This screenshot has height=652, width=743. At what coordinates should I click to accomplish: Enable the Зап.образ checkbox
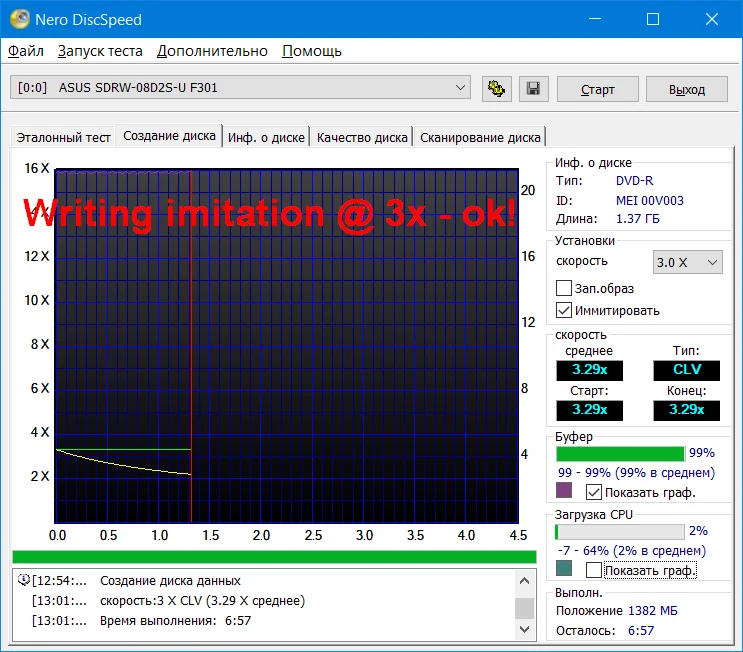point(563,288)
